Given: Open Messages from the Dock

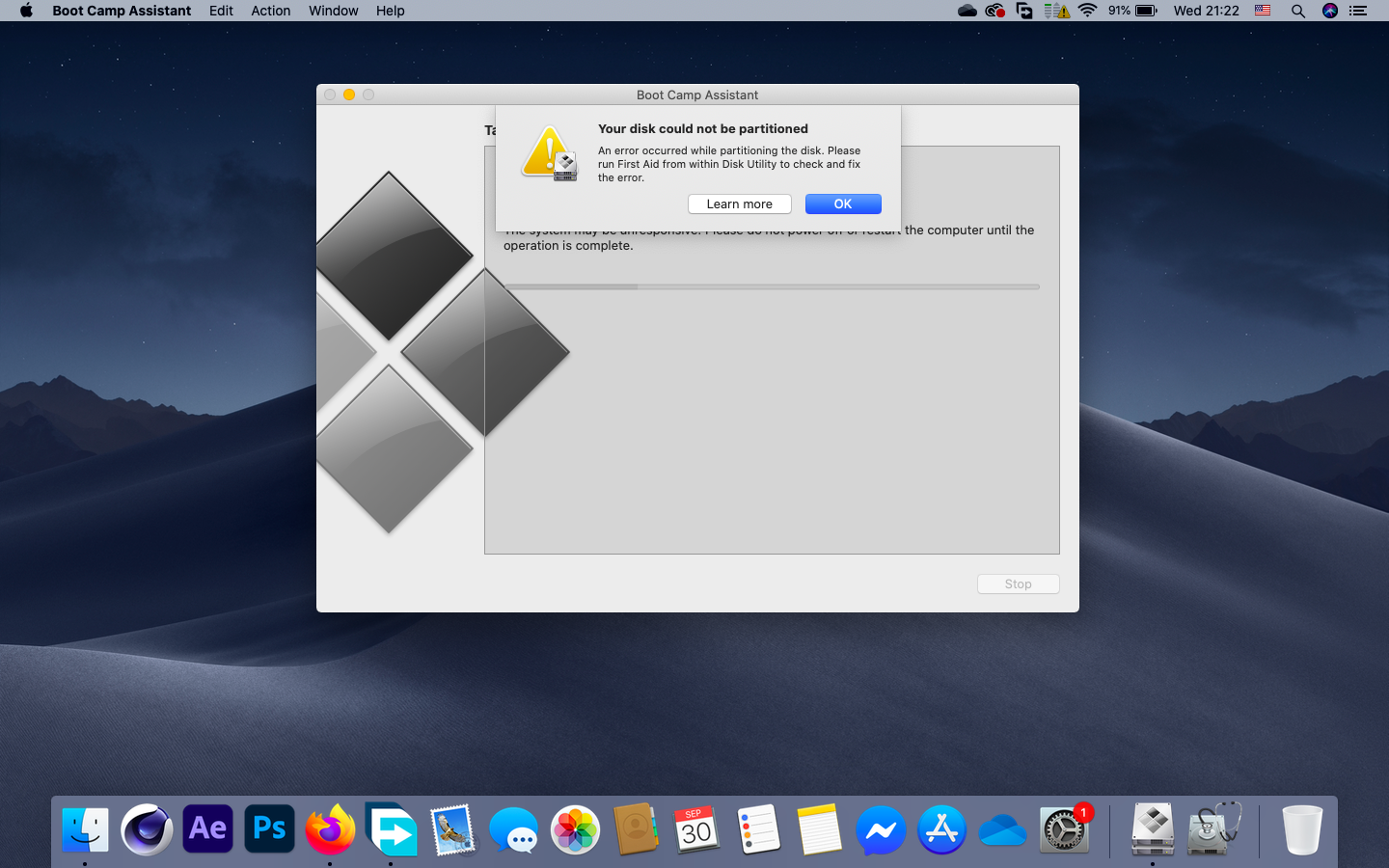Looking at the screenshot, I should click(x=513, y=829).
